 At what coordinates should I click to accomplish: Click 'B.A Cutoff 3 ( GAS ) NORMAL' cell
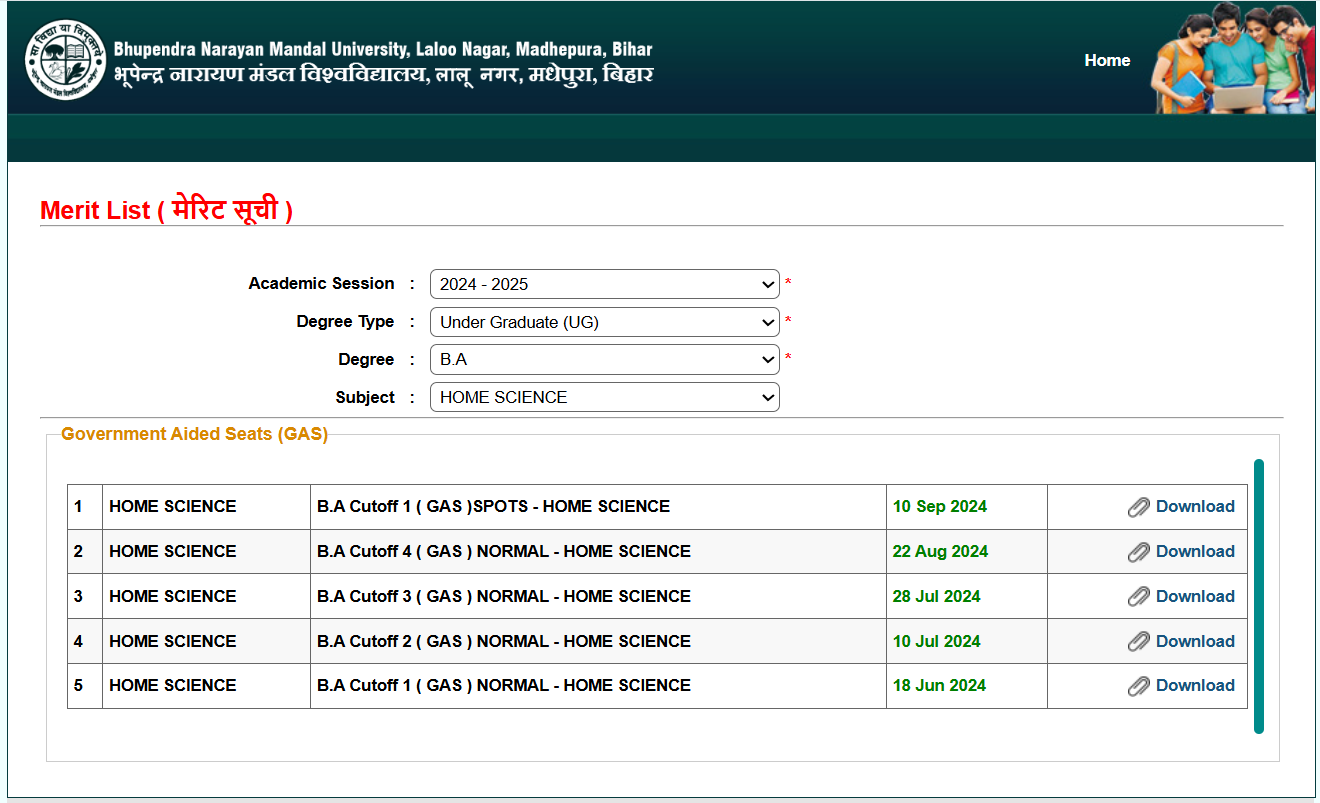coord(598,596)
